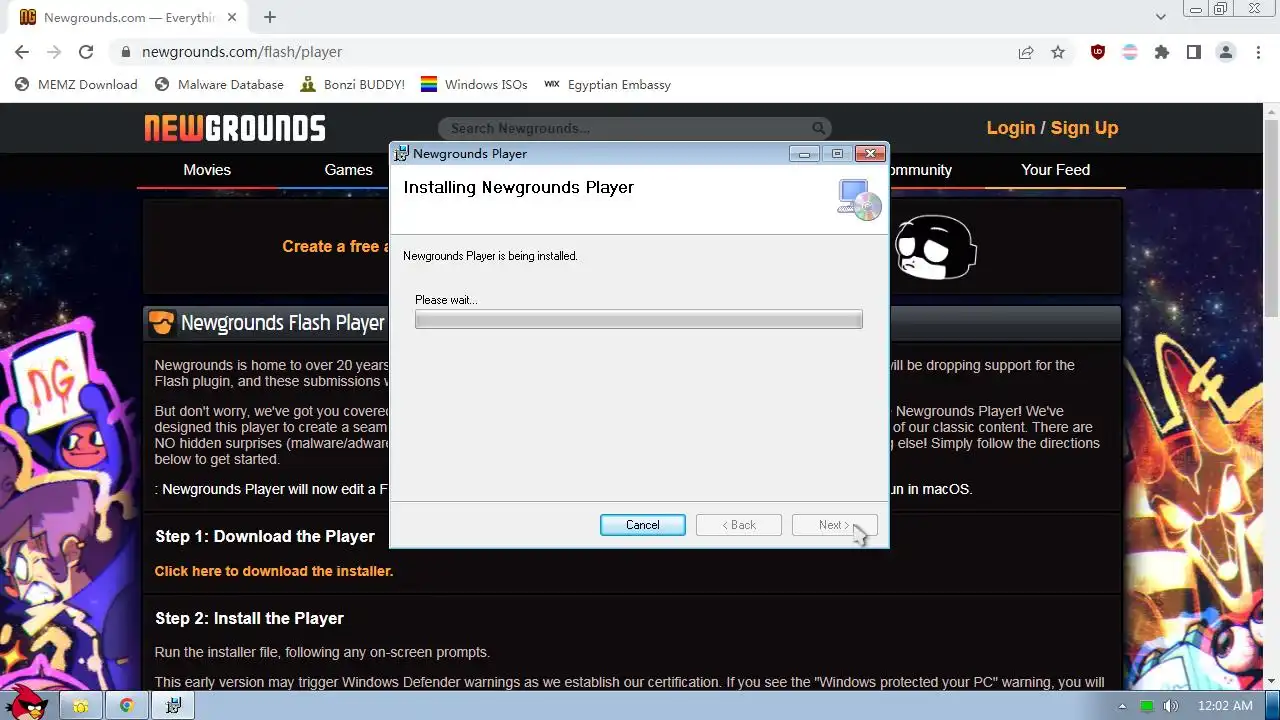Open the striped flag extension icon
The width and height of the screenshot is (1280, 720).
(1130, 52)
